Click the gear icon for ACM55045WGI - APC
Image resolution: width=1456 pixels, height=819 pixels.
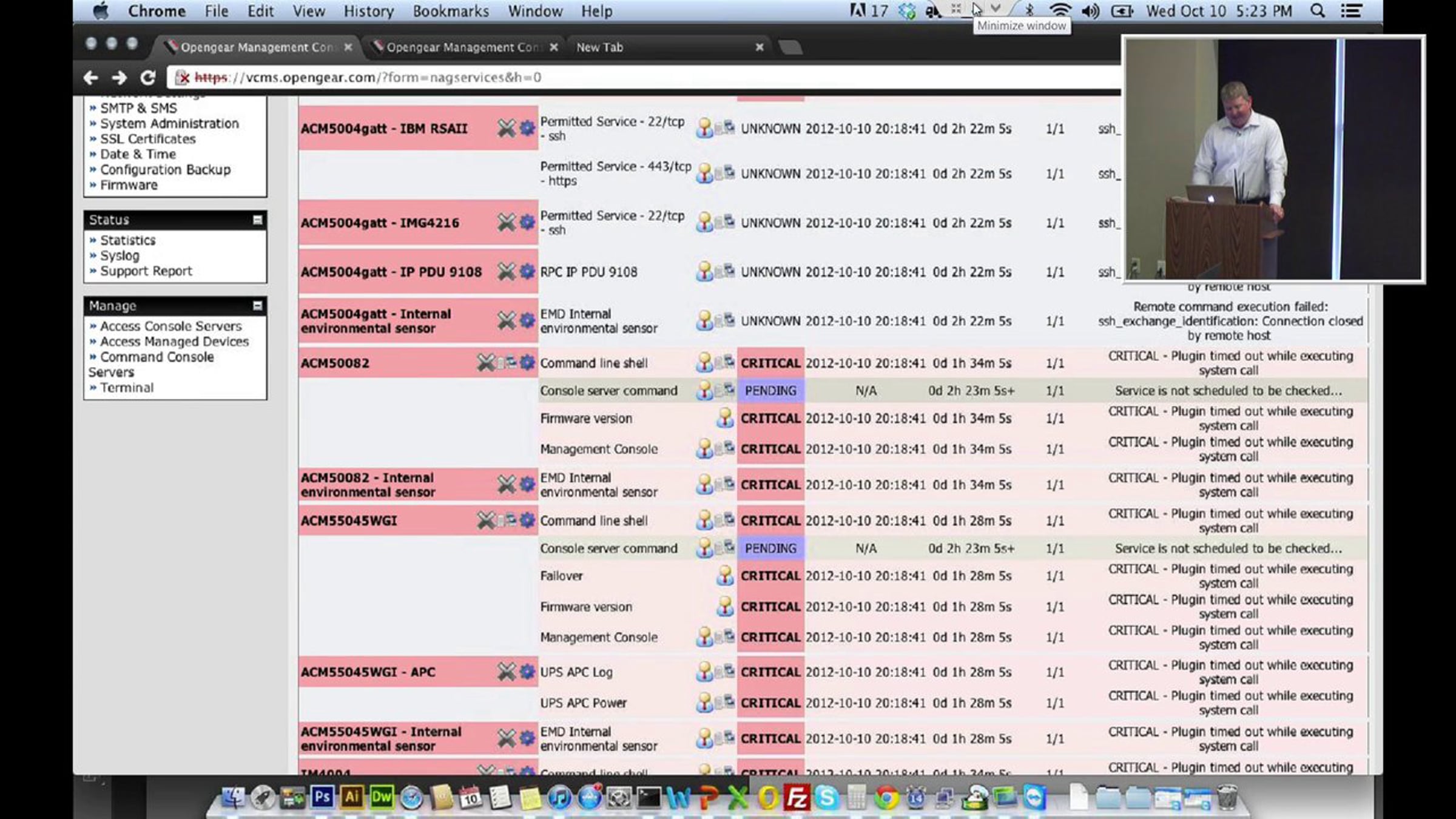click(x=527, y=672)
